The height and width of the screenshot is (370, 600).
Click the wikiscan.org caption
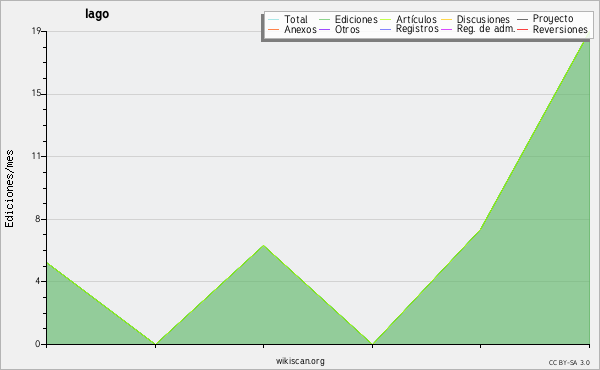pos(300,361)
